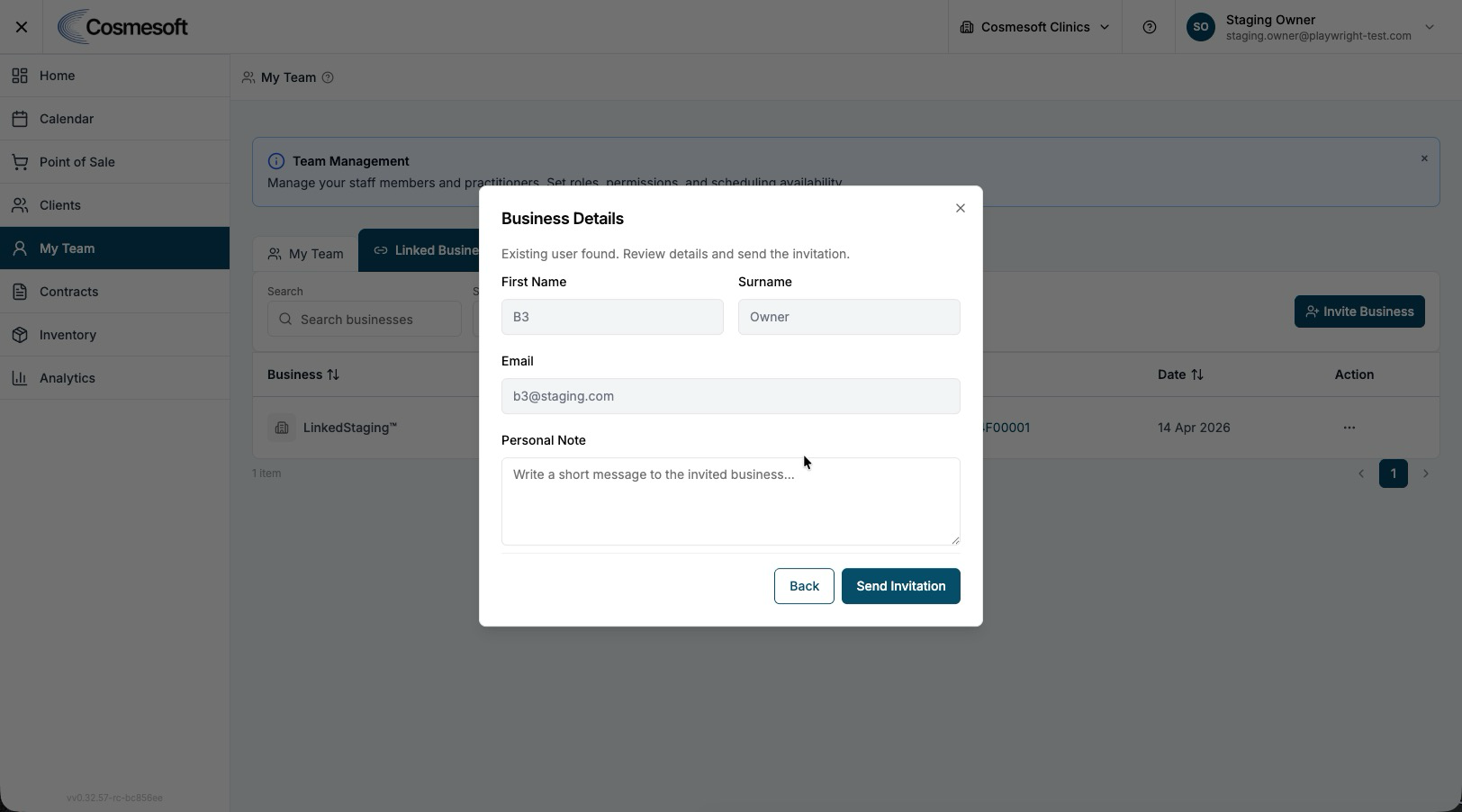This screenshot has height=812, width=1462.
Task: Dismiss the Team Management info banner
Action: point(1424,158)
